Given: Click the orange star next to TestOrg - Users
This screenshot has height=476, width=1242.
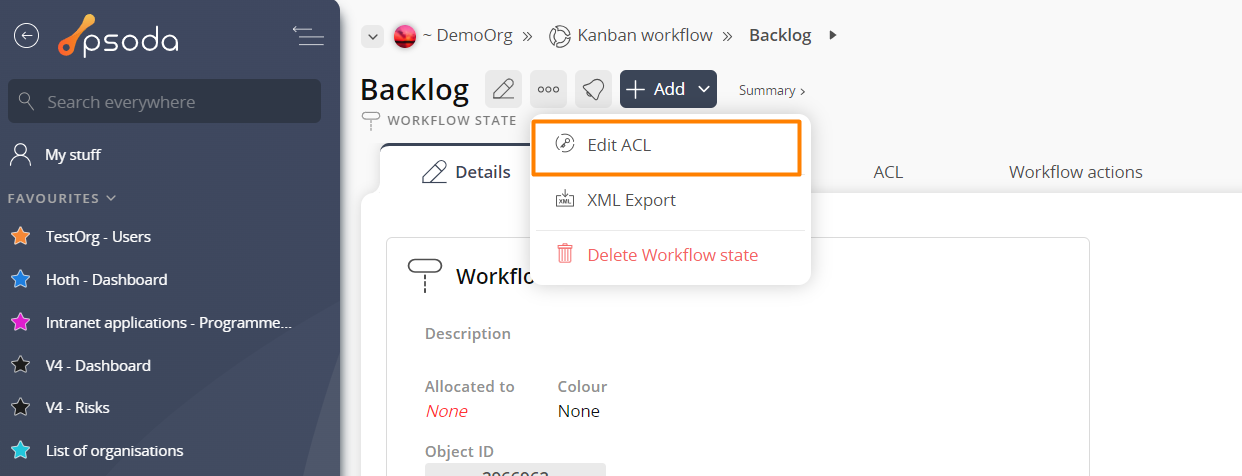Looking at the screenshot, I should click(x=20, y=237).
